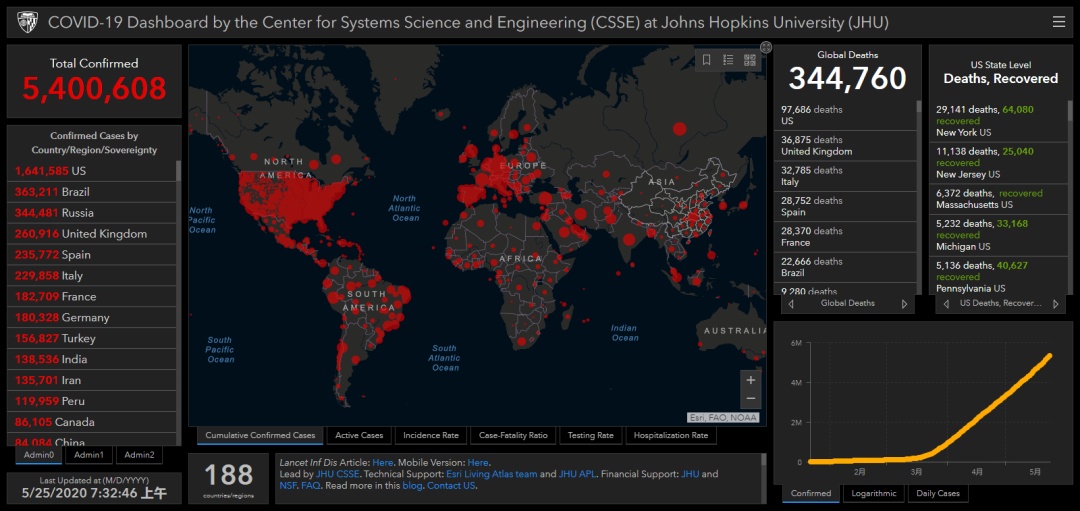Image resolution: width=1080 pixels, height=511 pixels.
Task: Click the Global Deaths list scrollbar
Action: (918, 197)
